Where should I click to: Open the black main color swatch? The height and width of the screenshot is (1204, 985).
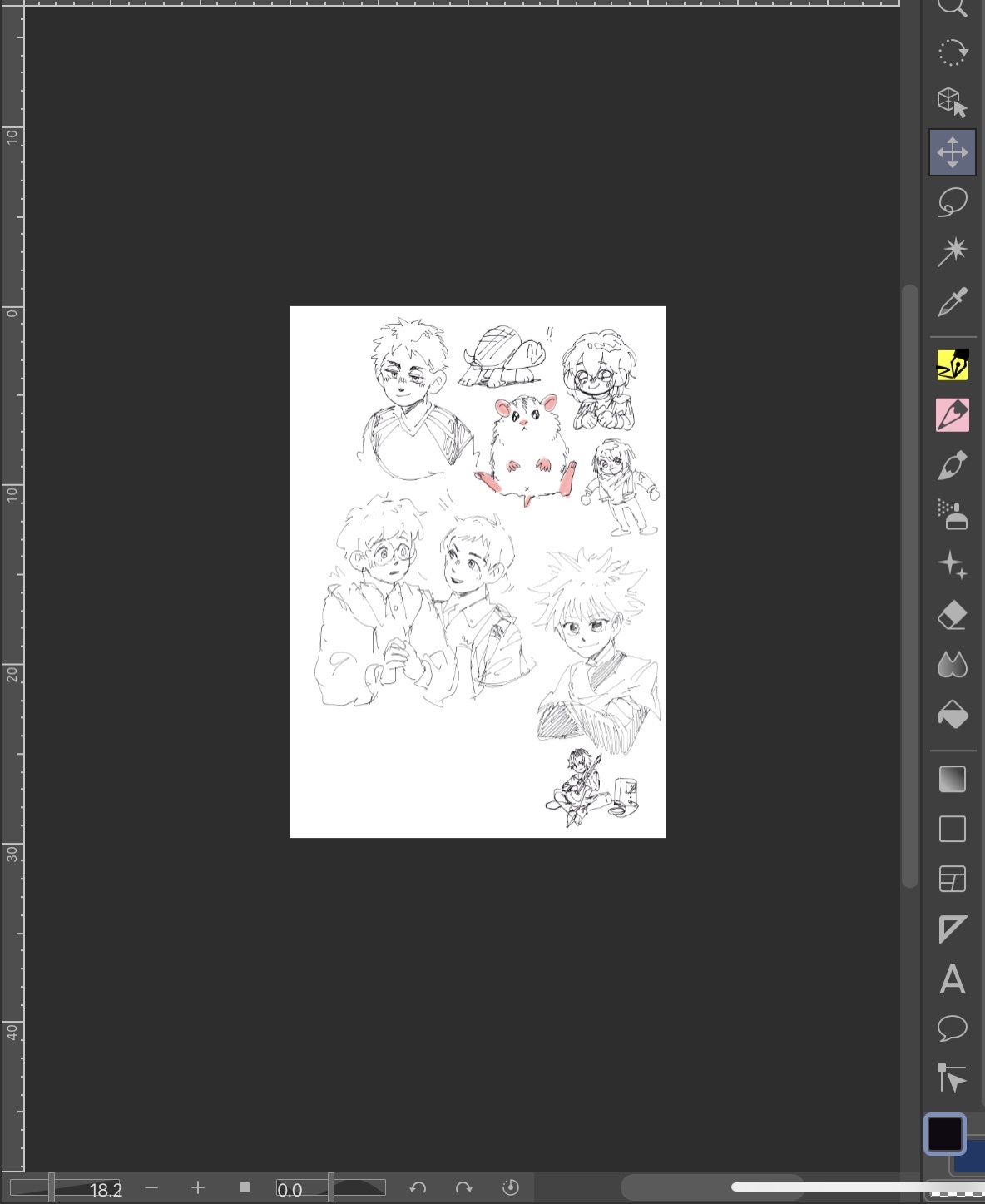(x=945, y=1134)
